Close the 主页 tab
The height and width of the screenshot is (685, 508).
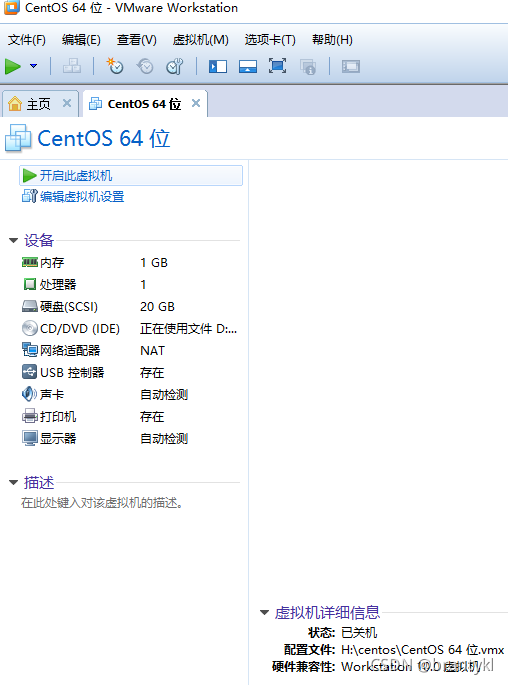point(67,103)
